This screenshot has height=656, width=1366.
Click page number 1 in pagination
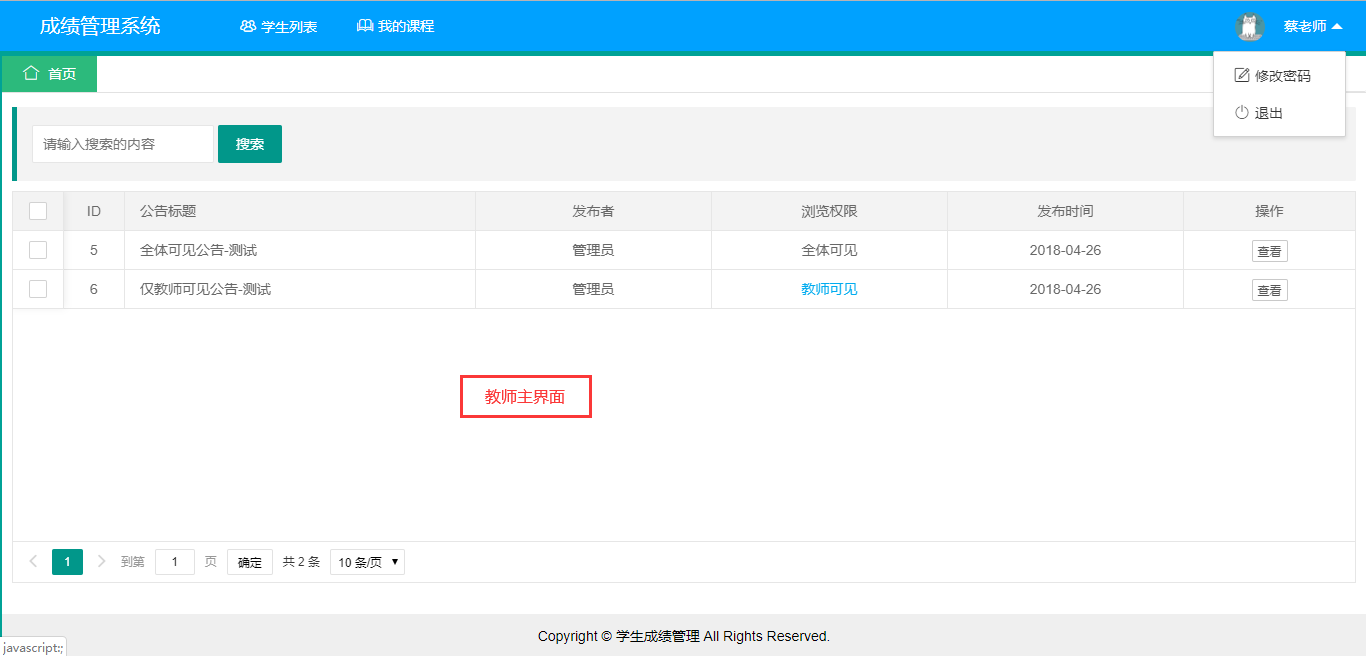pos(67,562)
